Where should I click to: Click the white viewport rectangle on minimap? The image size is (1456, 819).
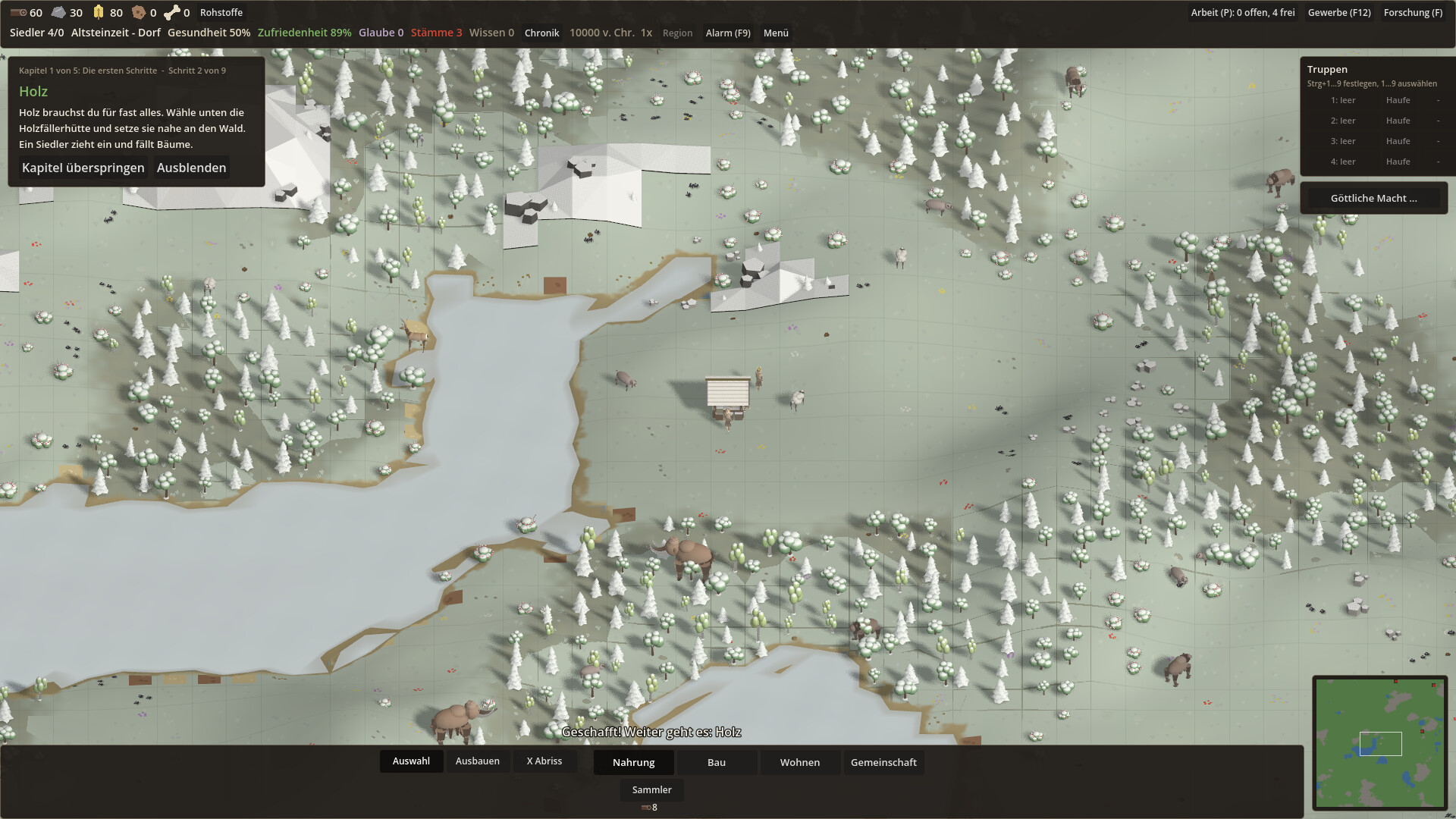tap(1380, 743)
